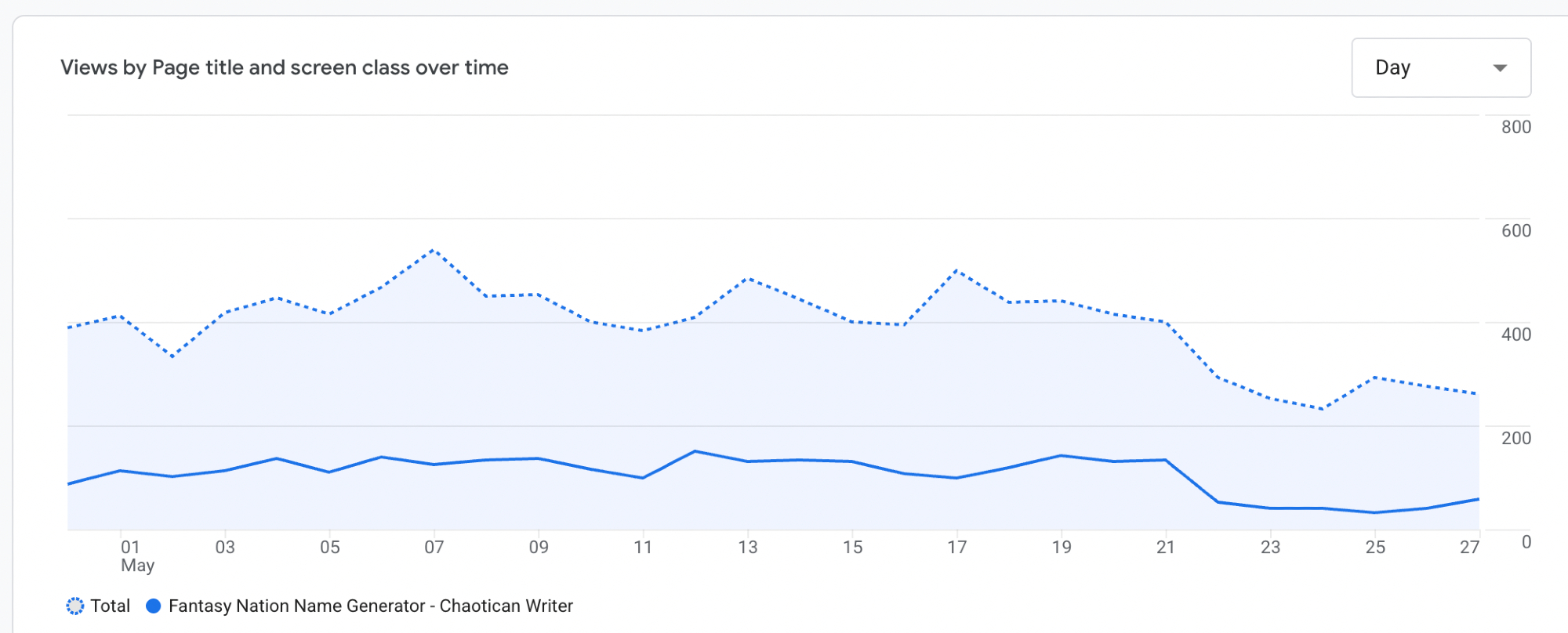
Task: Click the arrow in the Day selector
Action: pos(1500,68)
